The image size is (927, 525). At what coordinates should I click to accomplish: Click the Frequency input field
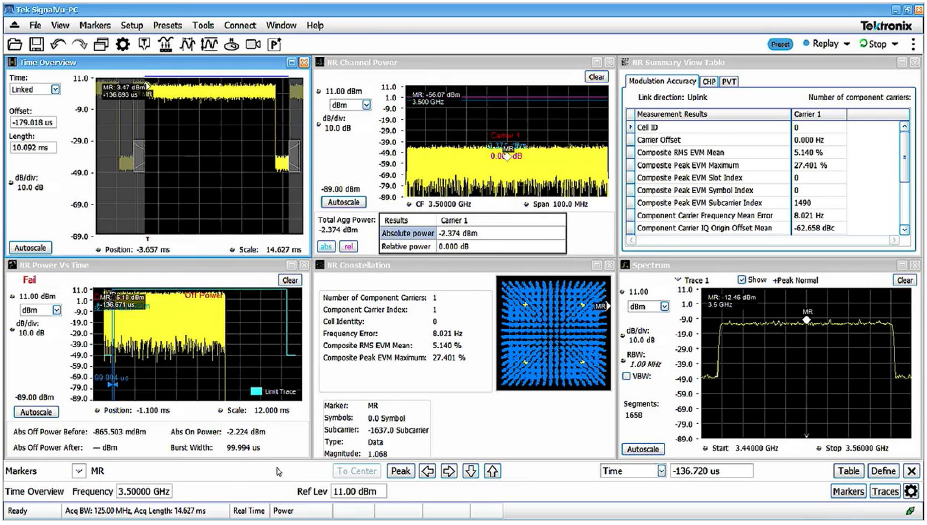(x=144, y=492)
